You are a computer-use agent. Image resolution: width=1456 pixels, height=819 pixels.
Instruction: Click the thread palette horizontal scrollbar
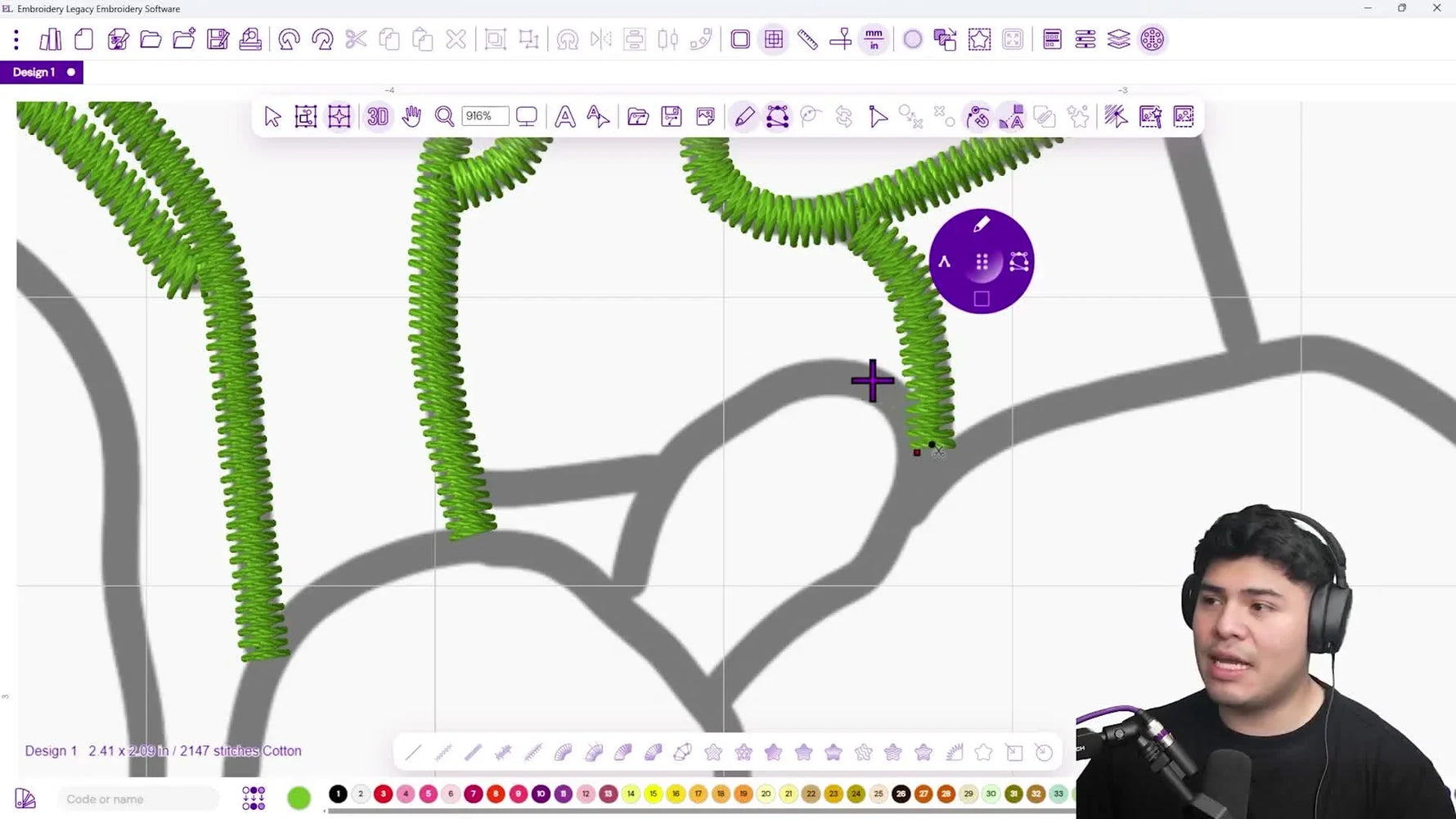701,811
